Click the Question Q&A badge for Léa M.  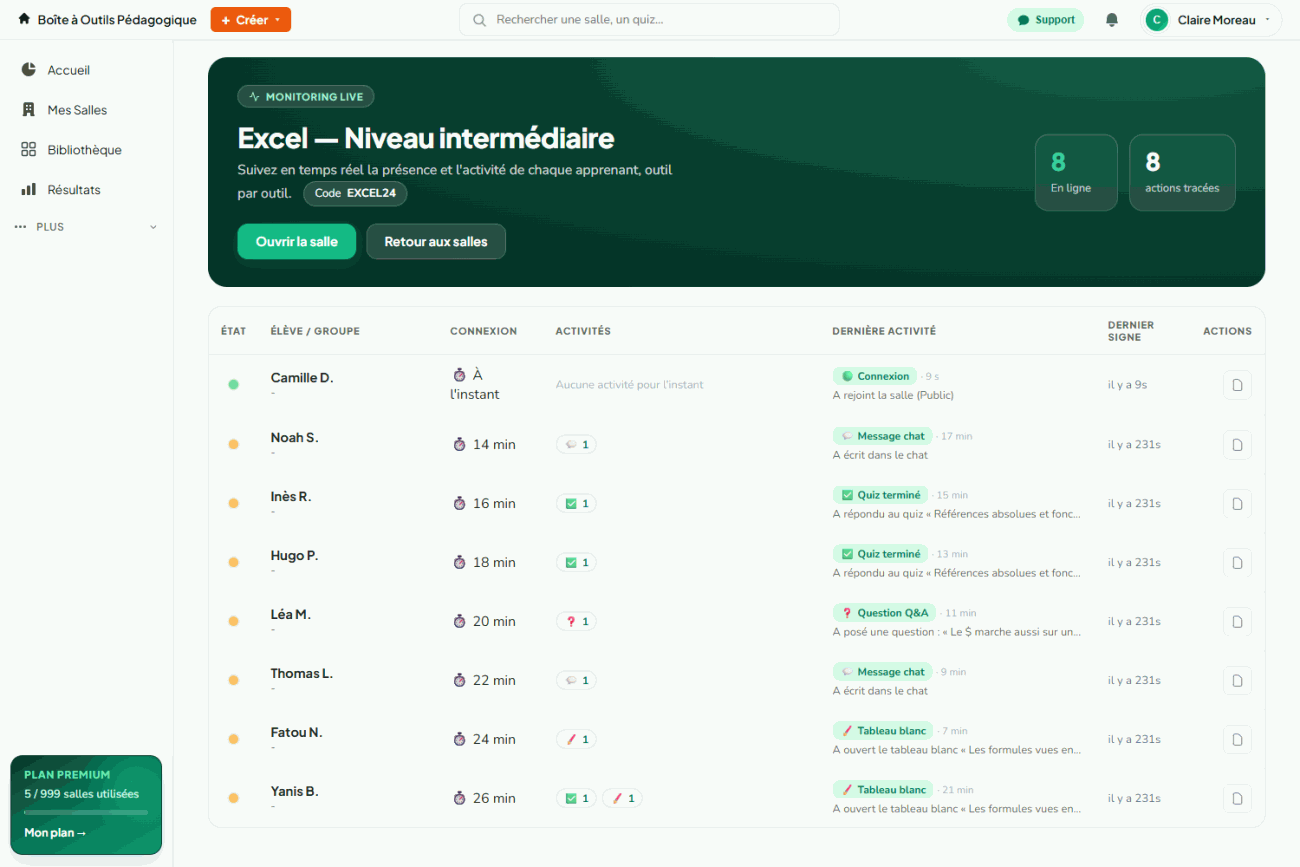[885, 613]
